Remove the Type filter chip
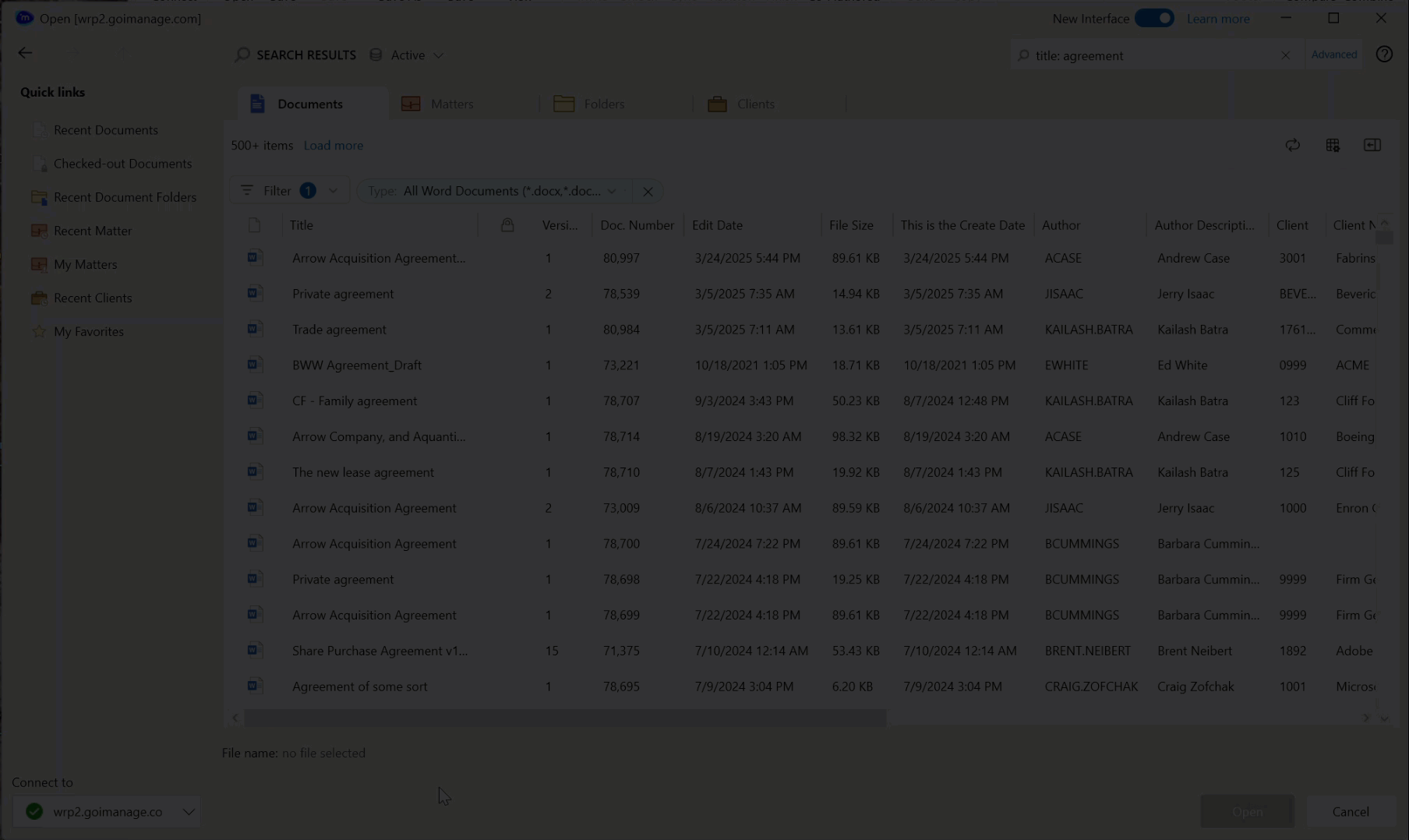Screen dimensions: 1409x840 [x=647, y=192]
